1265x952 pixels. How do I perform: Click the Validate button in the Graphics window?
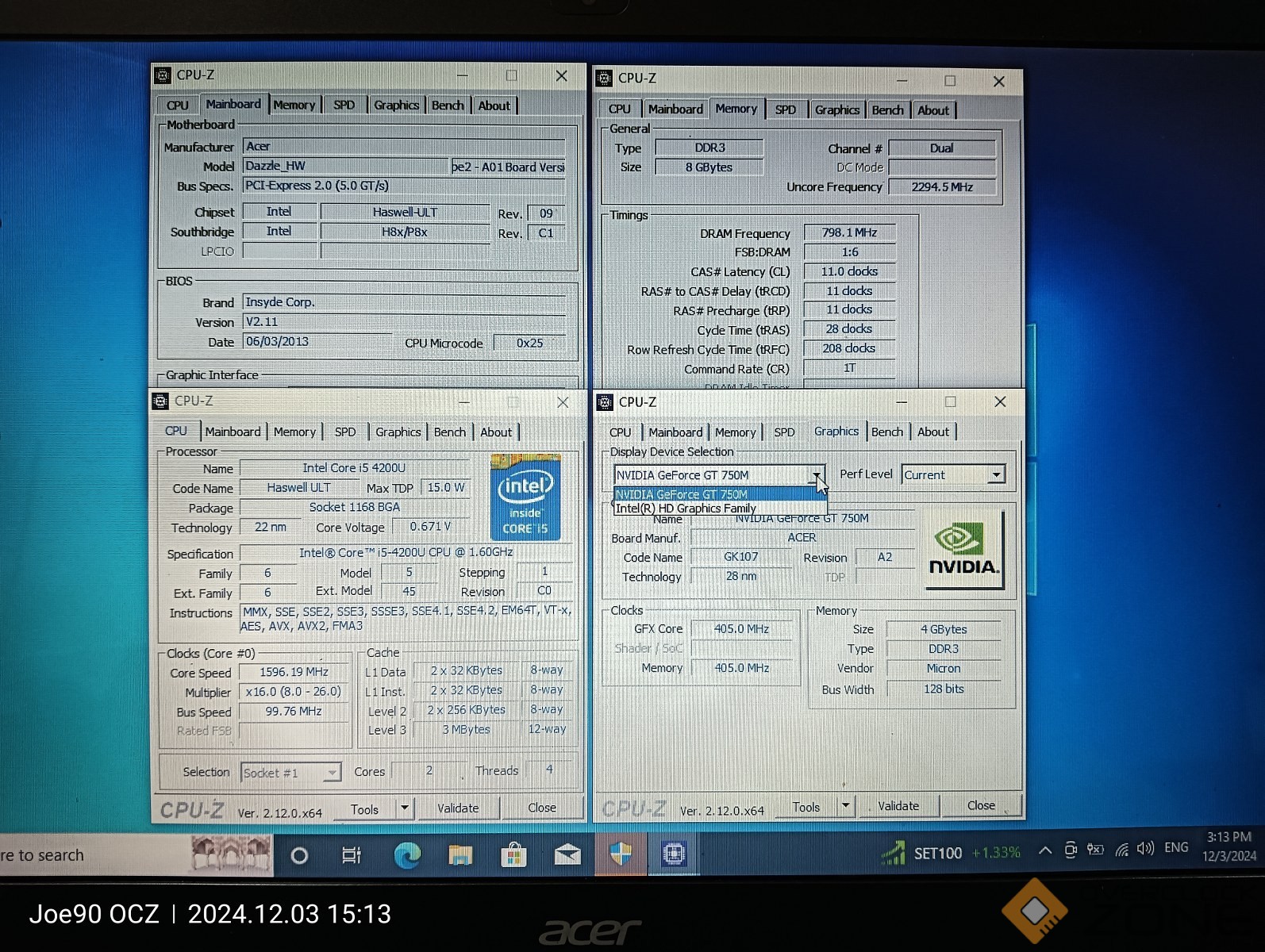[x=899, y=806]
